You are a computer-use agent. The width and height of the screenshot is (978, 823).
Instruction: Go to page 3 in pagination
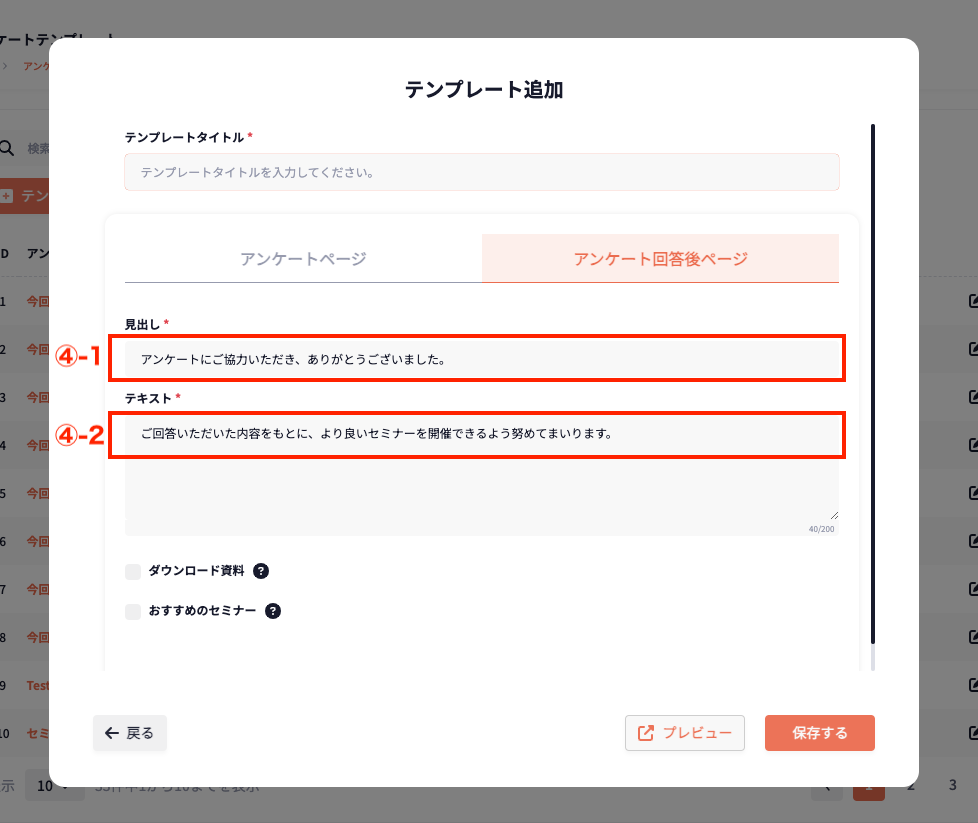952,786
